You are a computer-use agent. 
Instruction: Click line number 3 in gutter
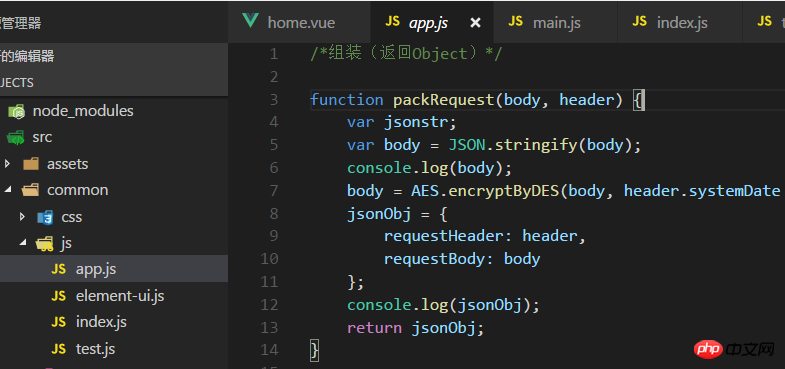tap(273, 100)
